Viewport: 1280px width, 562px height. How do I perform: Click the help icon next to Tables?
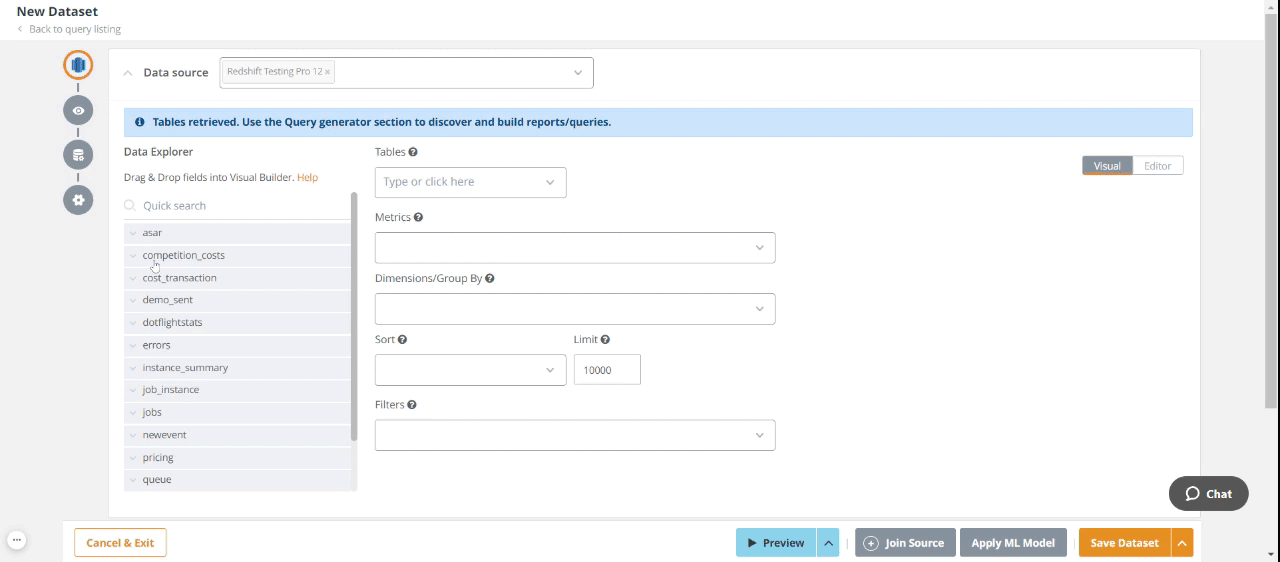coord(413,152)
